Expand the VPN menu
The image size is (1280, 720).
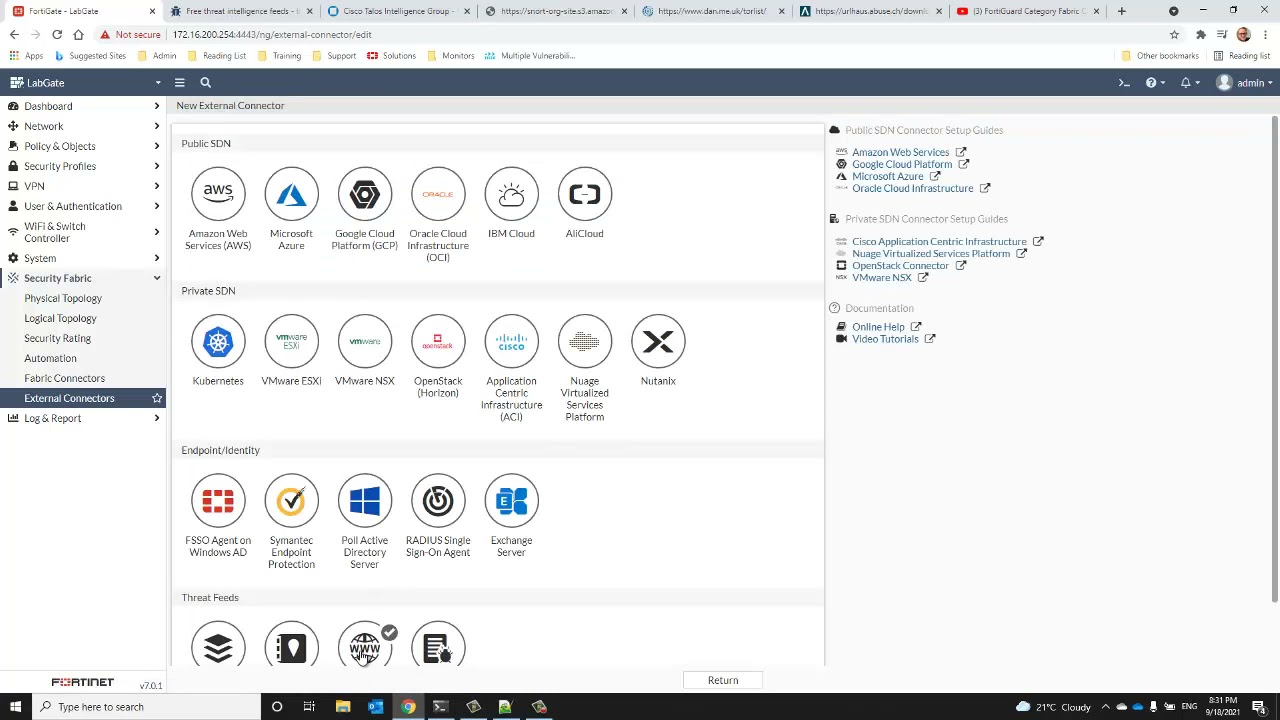83,186
